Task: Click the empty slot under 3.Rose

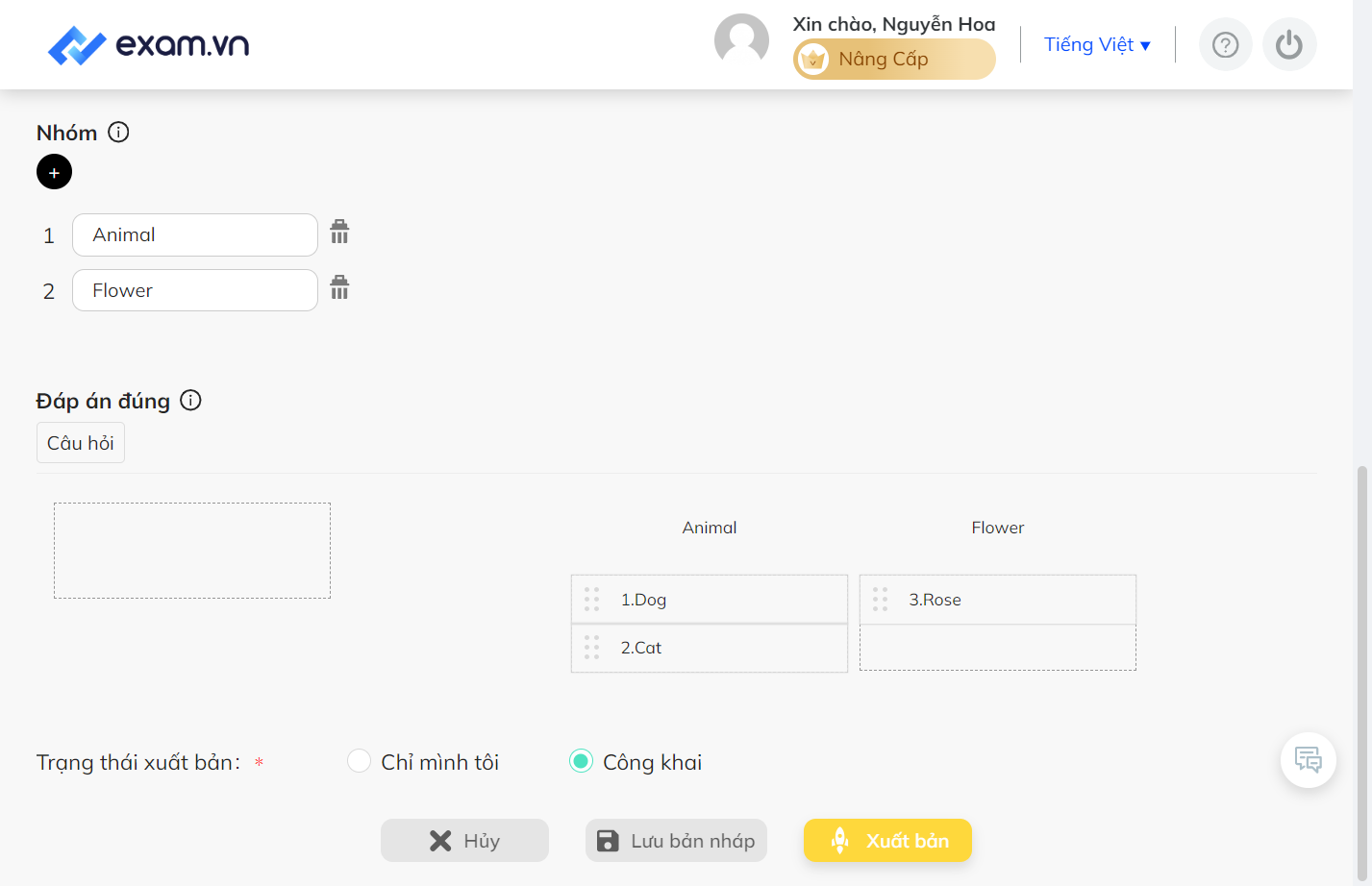Action: coord(998,648)
